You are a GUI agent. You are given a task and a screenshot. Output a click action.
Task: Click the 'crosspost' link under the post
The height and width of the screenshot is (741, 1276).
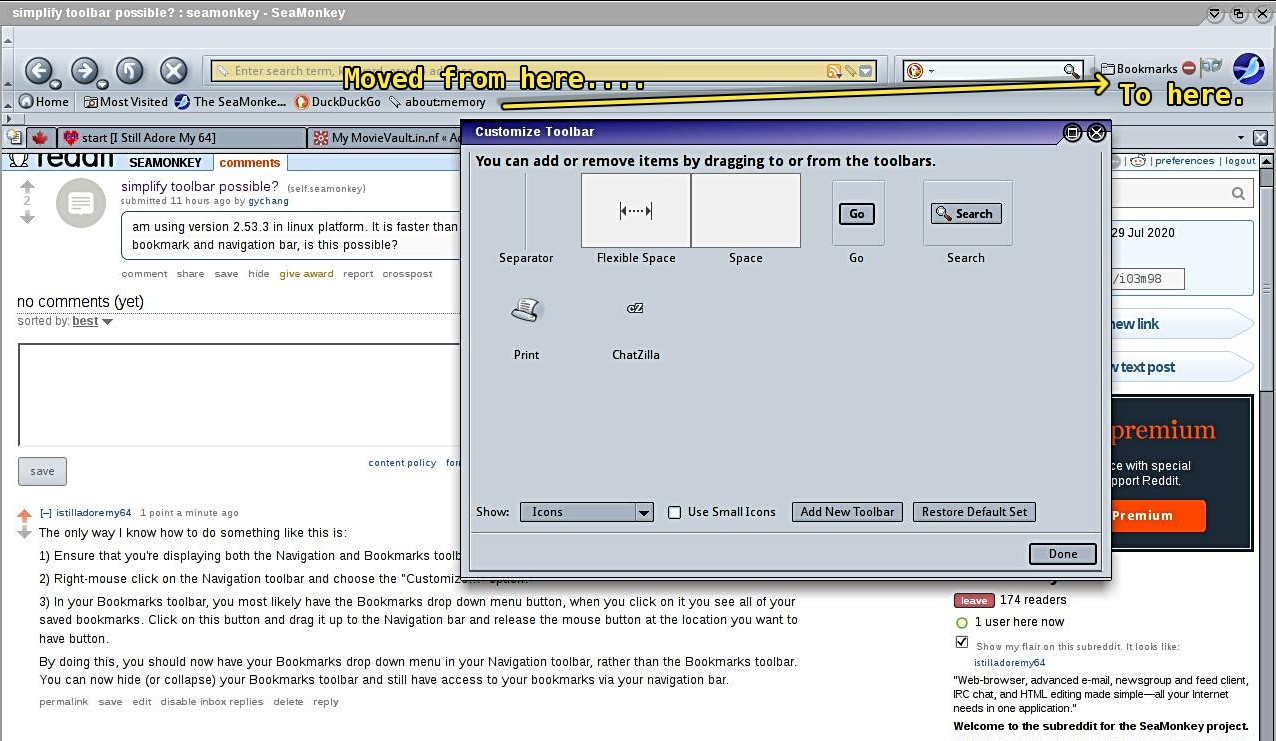tap(407, 274)
